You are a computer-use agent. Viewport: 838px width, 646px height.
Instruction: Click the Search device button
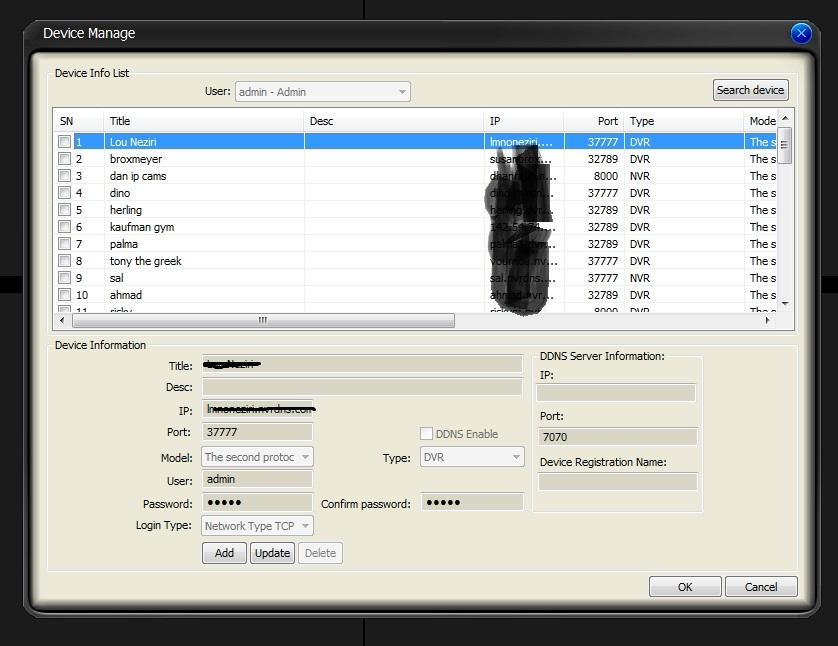[x=750, y=90]
